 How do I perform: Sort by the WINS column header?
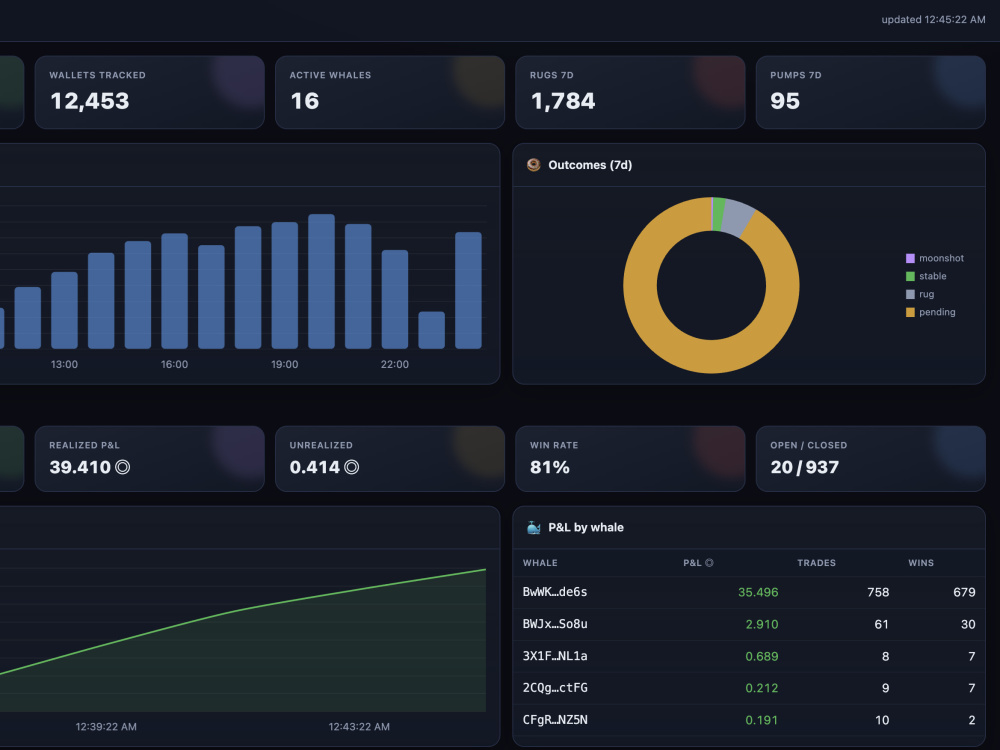click(921, 563)
